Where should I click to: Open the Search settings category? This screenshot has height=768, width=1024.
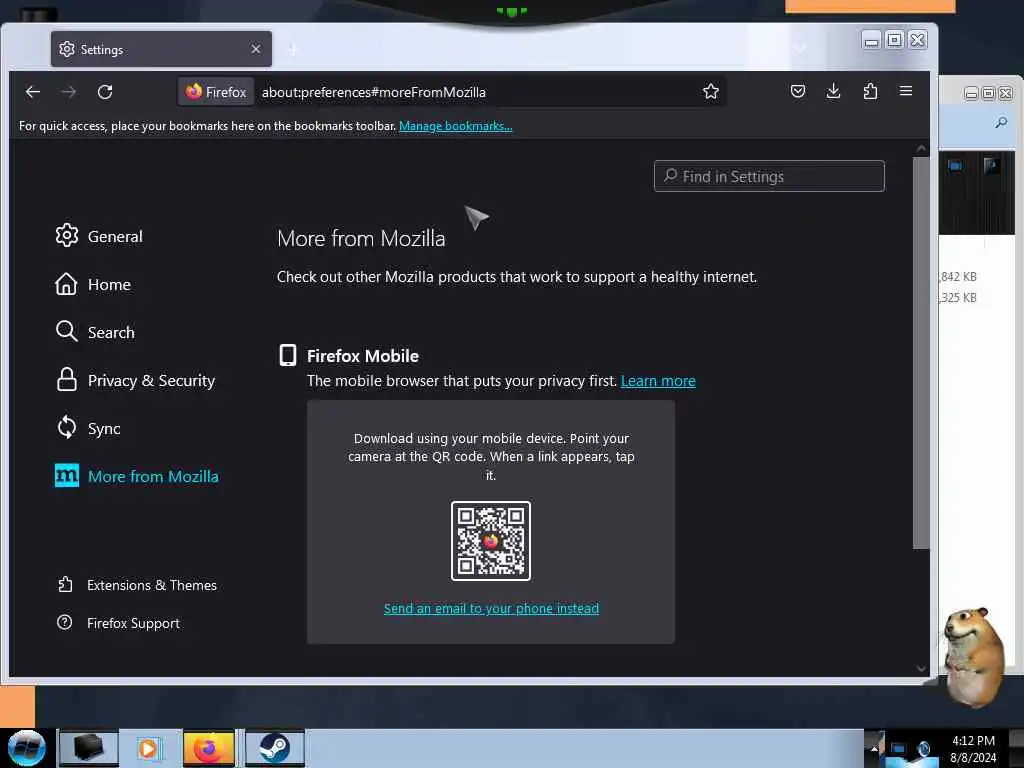pos(95,332)
